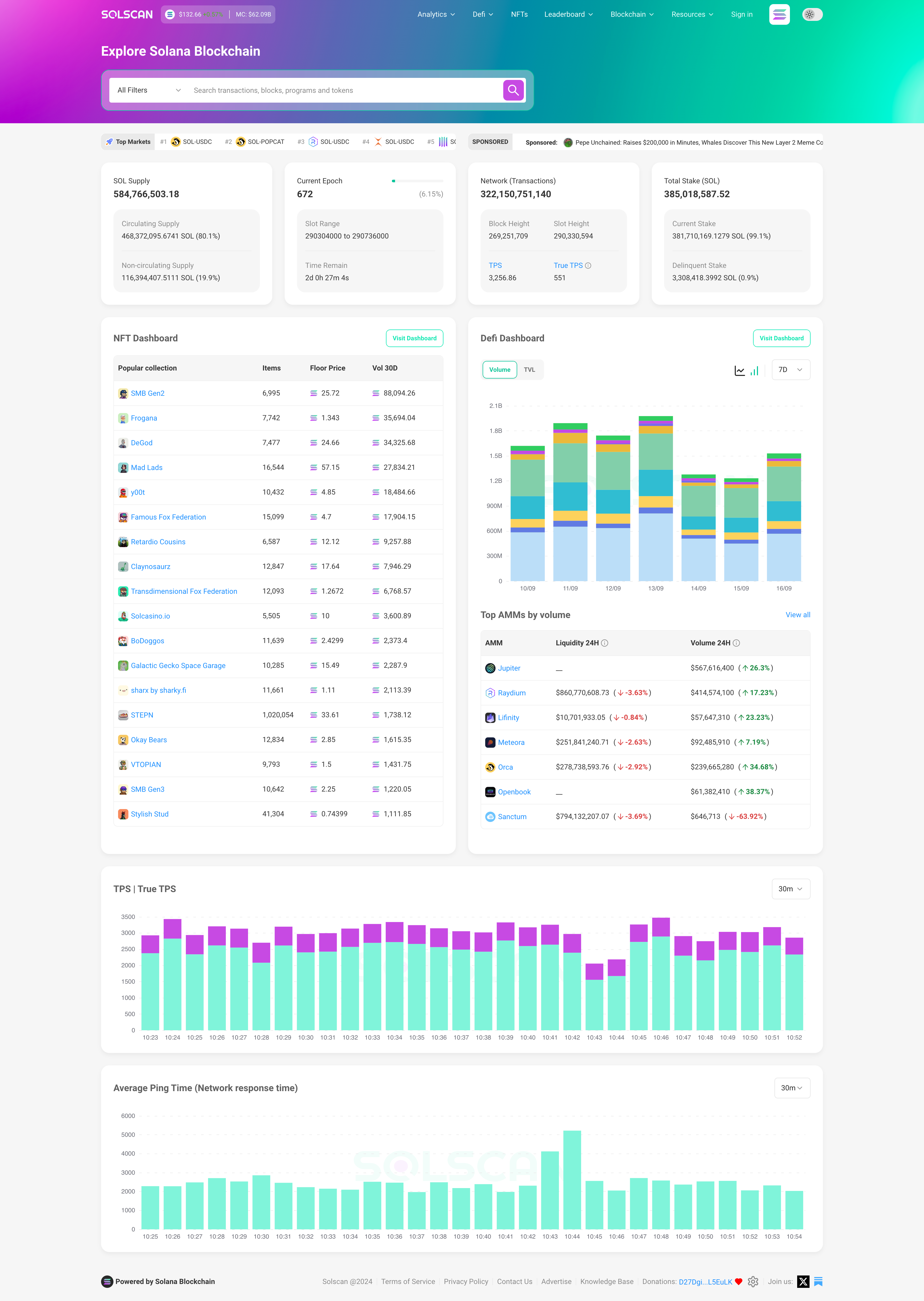The height and width of the screenshot is (1301, 924).
Task: Click the settings gear icon in footer
Action: tap(753, 1281)
